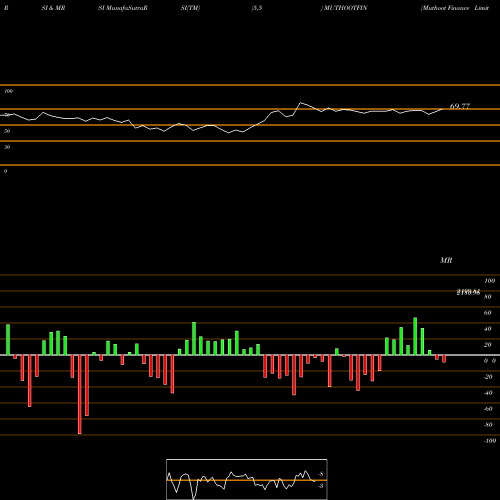
Task: Click the MUTHOOTFIN ticker text in header
Action: point(345,8)
